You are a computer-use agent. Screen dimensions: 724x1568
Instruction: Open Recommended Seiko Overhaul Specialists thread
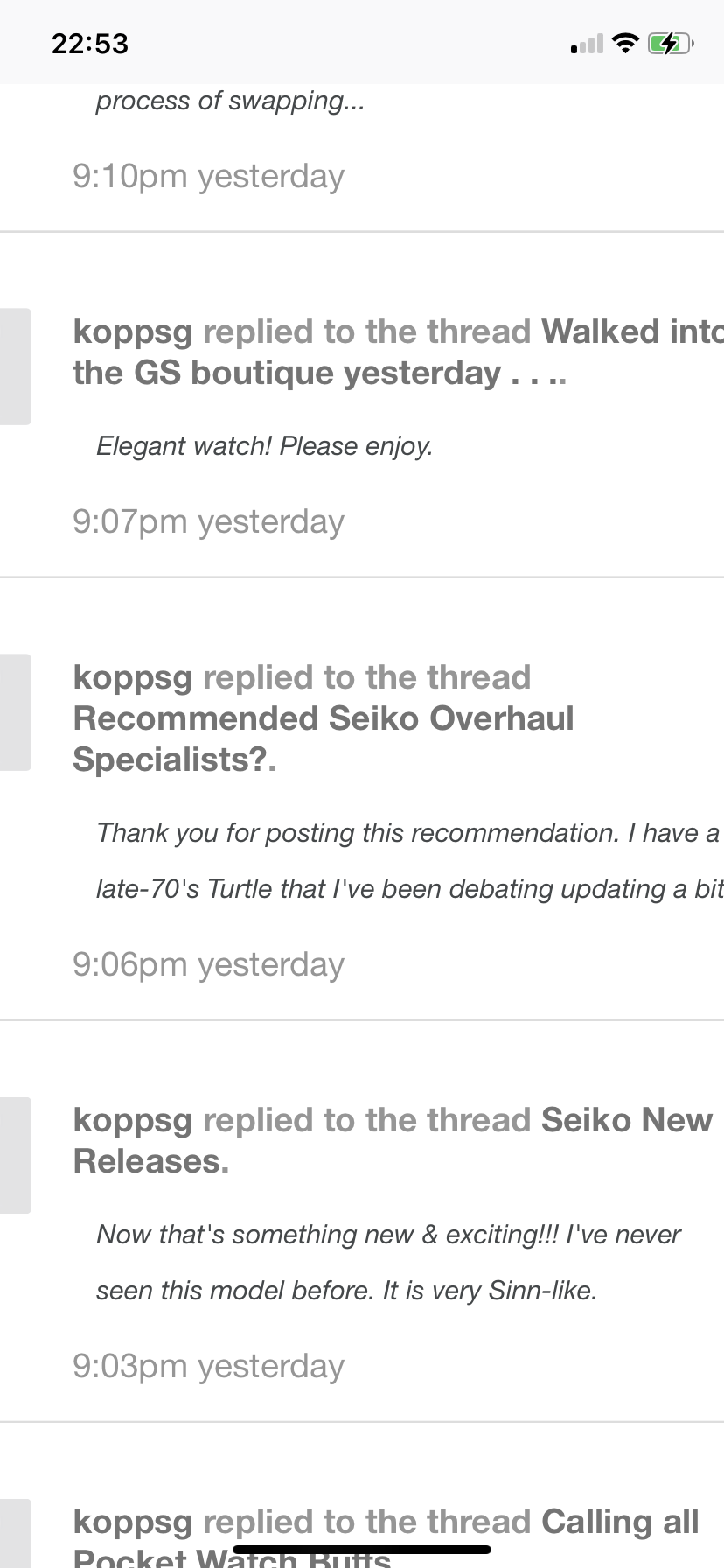[x=323, y=718]
